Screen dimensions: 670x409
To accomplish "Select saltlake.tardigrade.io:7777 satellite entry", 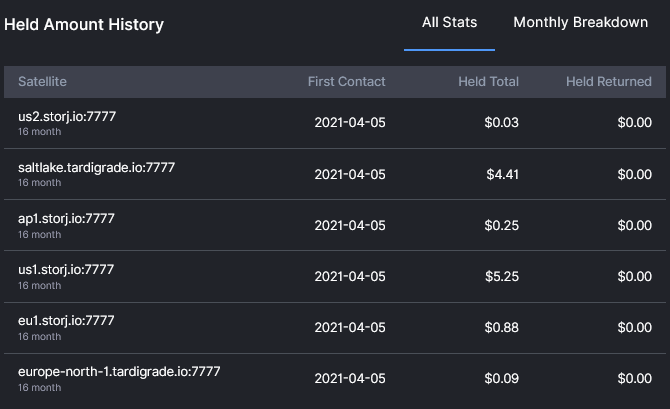I will pos(335,174).
